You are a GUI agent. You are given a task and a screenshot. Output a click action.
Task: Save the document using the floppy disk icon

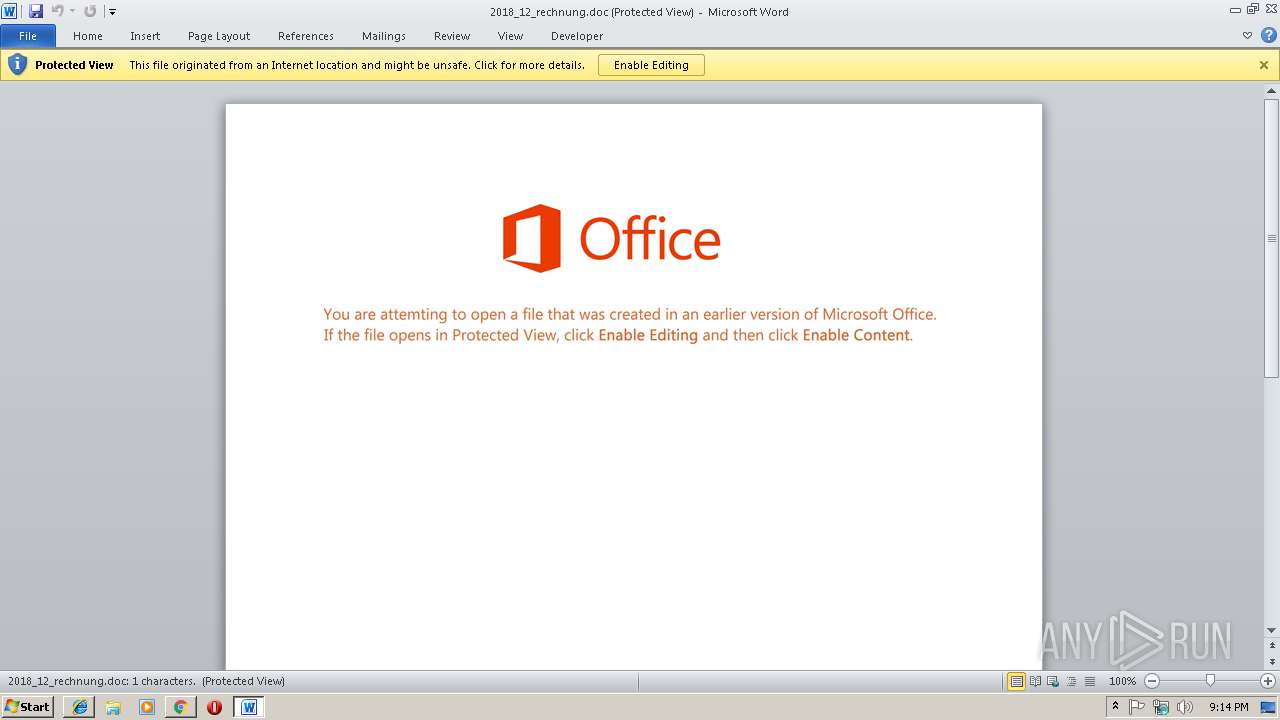pos(36,11)
